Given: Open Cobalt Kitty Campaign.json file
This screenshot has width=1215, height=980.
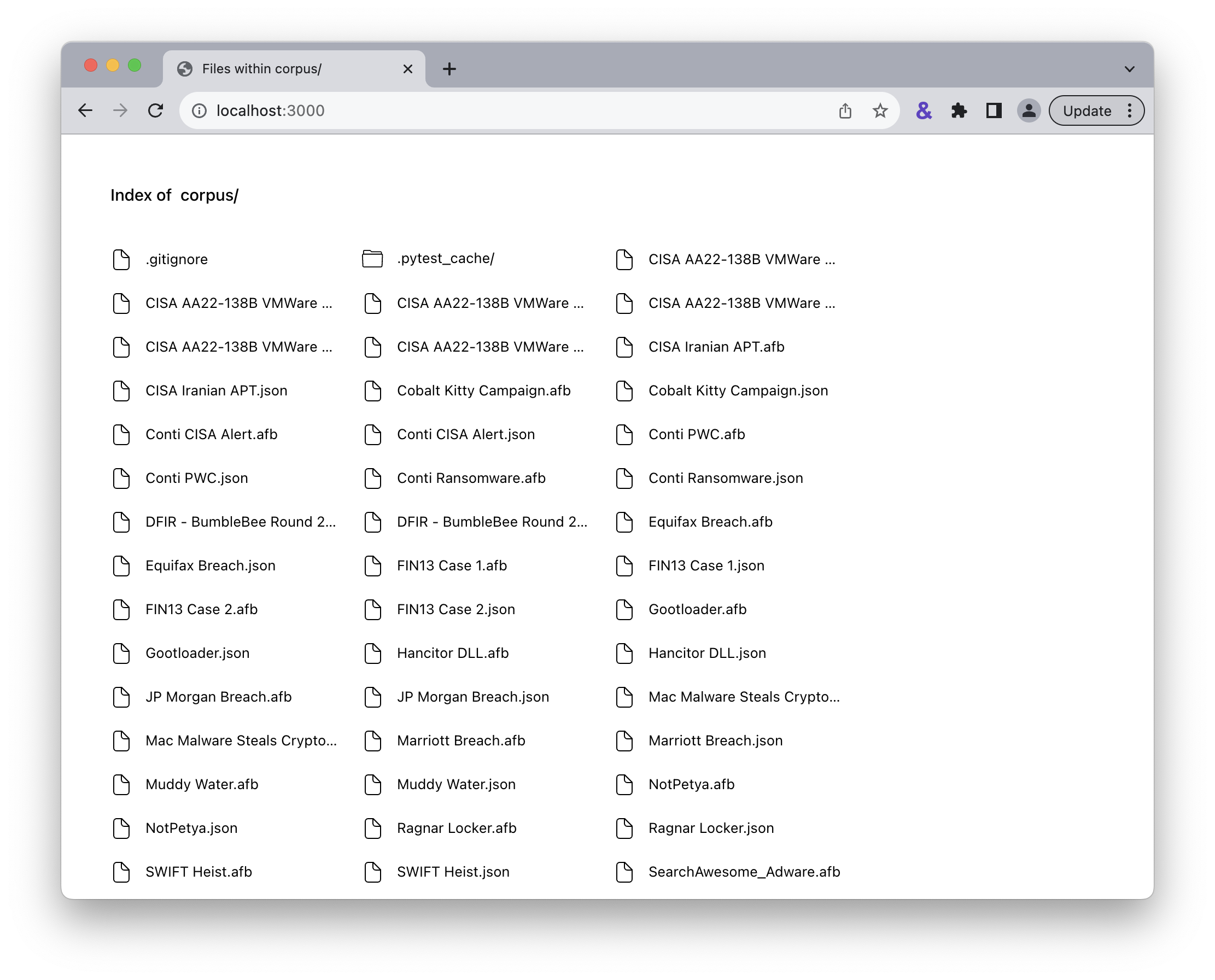Looking at the screenshot, I should (738, 390).
